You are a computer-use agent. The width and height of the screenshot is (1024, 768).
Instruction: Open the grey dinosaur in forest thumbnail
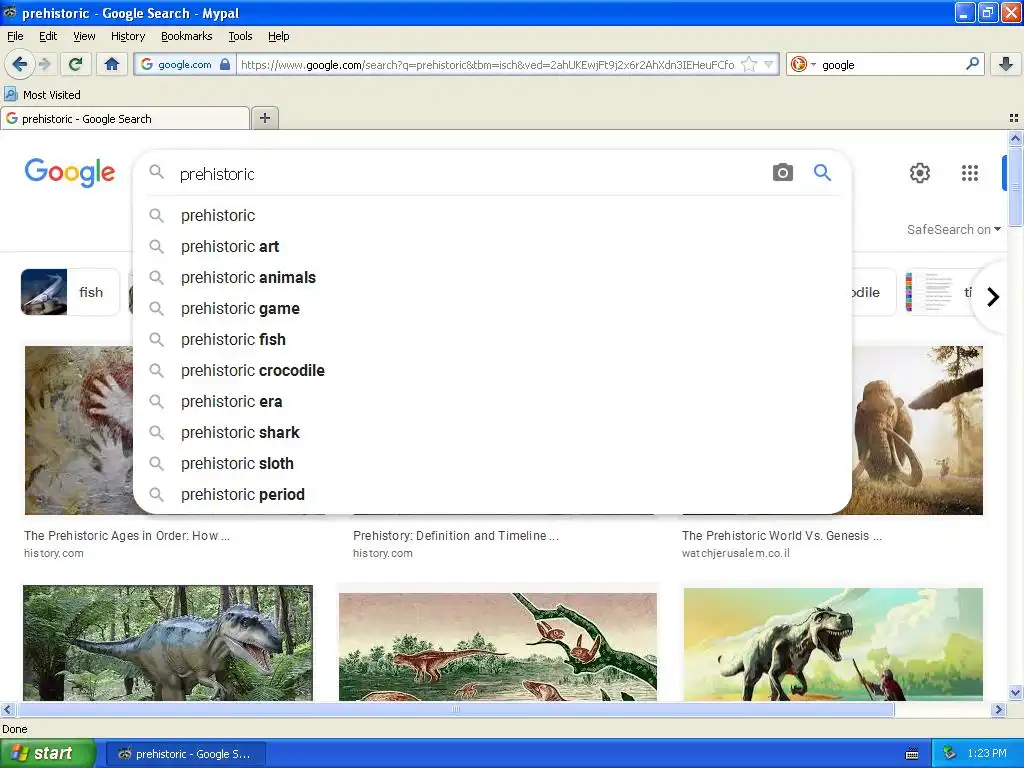pos(168,643)
